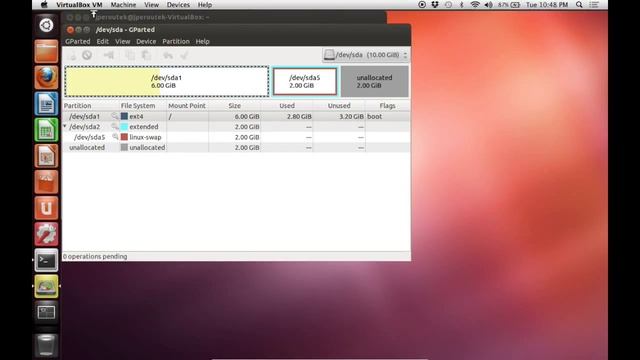Click the Dropbox icon in the Mac menu bar

tap(435, 5)
